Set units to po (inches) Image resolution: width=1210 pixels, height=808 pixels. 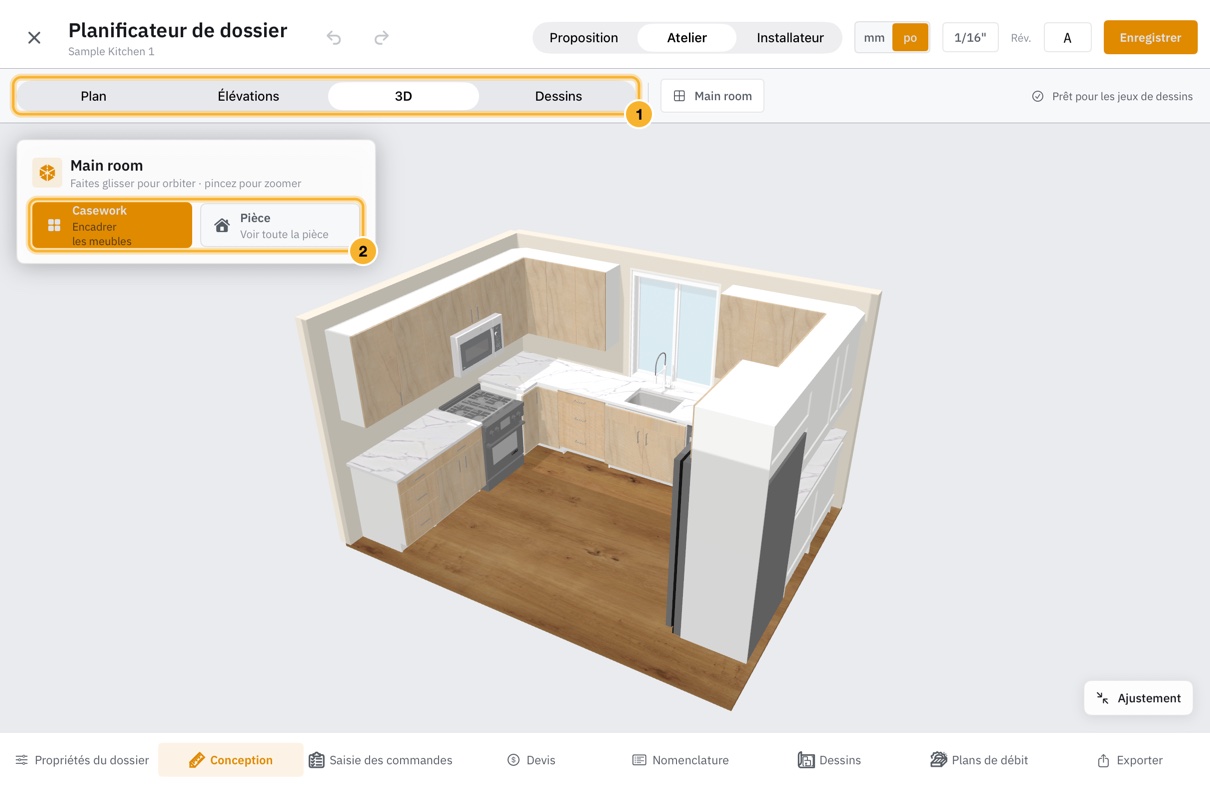(x=910, y=38)
